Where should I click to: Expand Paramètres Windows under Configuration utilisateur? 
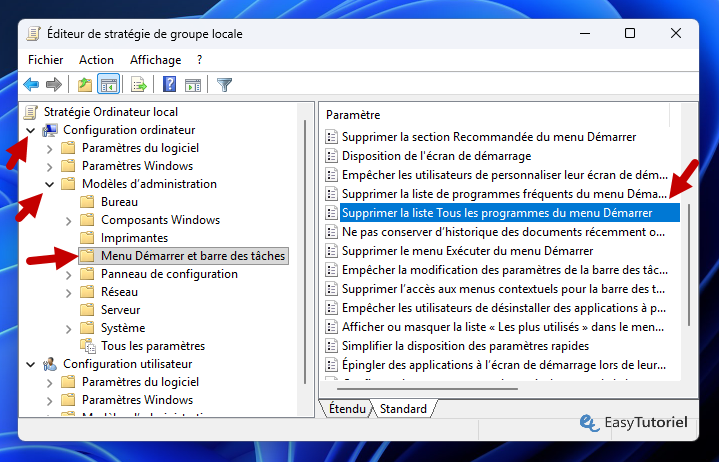50,400
